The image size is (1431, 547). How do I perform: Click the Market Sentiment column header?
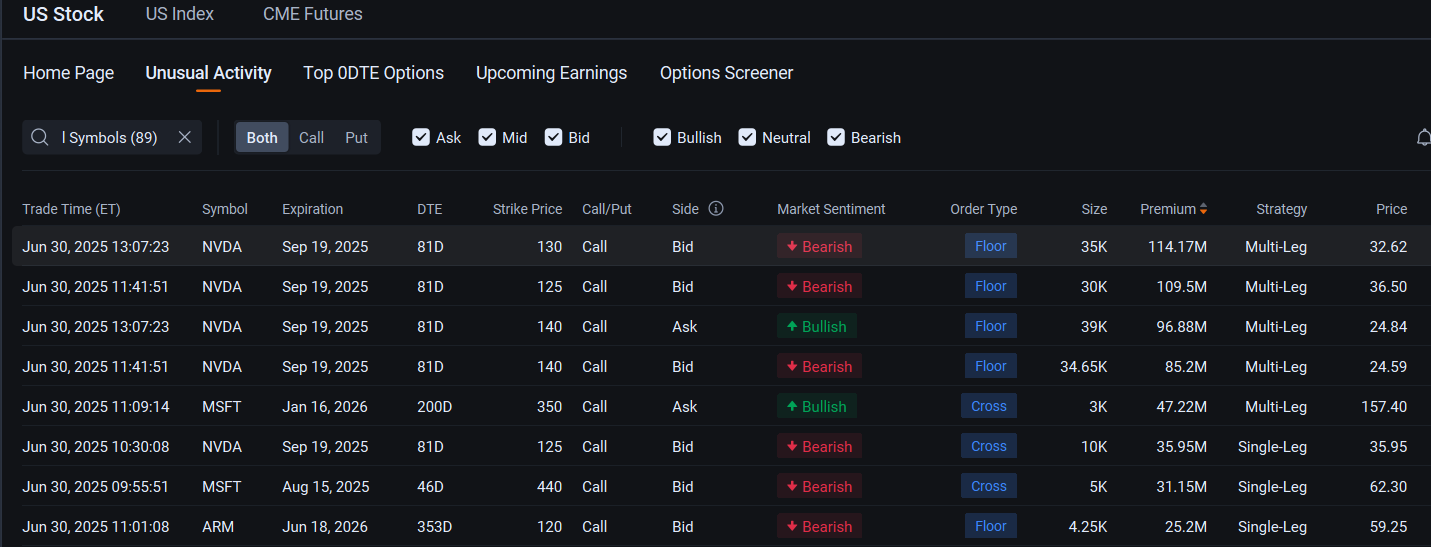point(831,209)
